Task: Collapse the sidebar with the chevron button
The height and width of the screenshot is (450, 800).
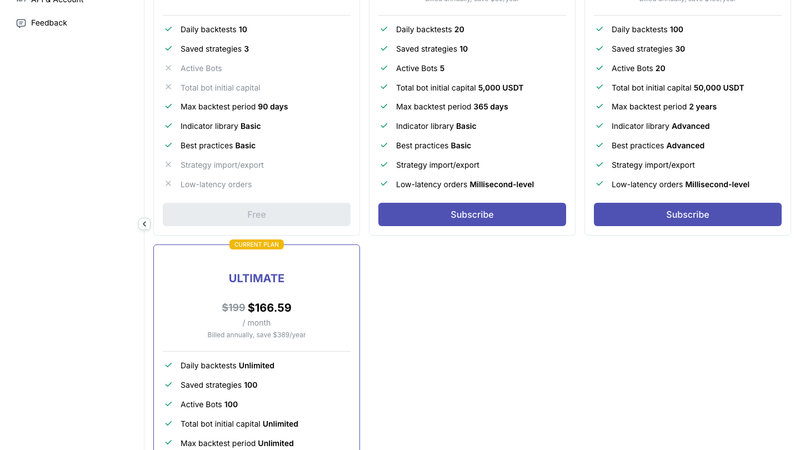Action: [144, 224]
